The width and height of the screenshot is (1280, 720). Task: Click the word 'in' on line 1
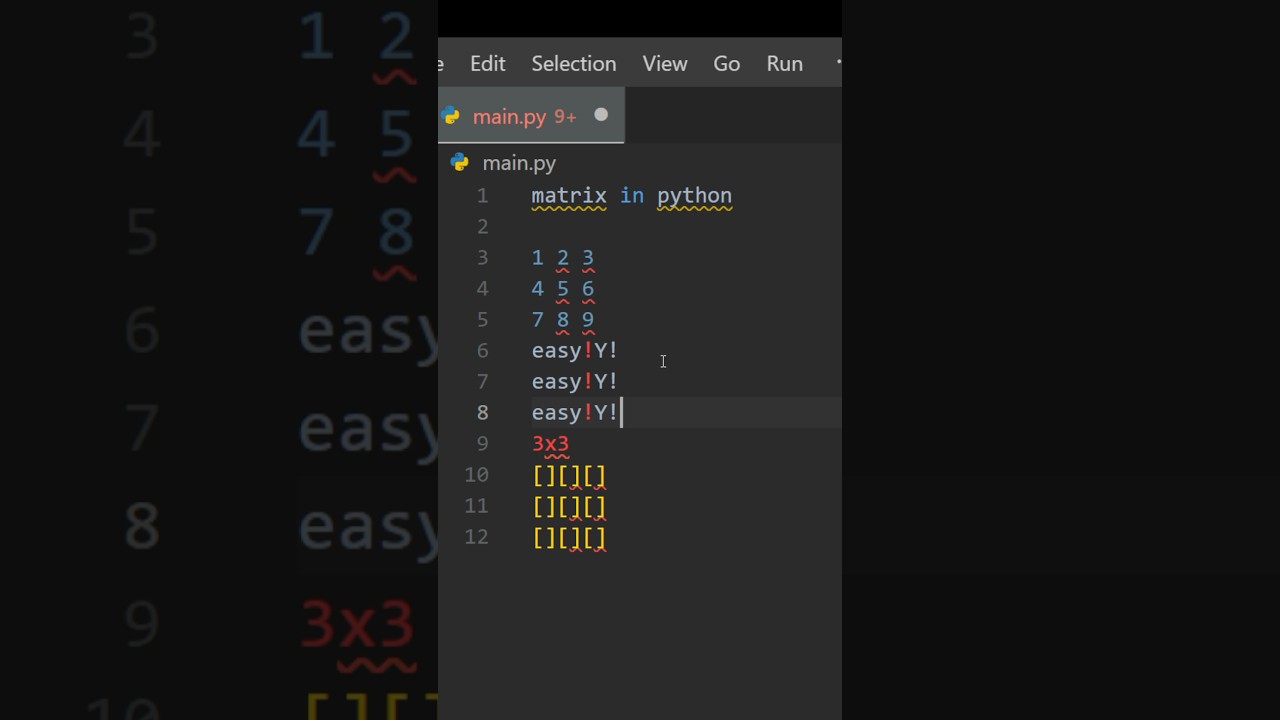632,195
